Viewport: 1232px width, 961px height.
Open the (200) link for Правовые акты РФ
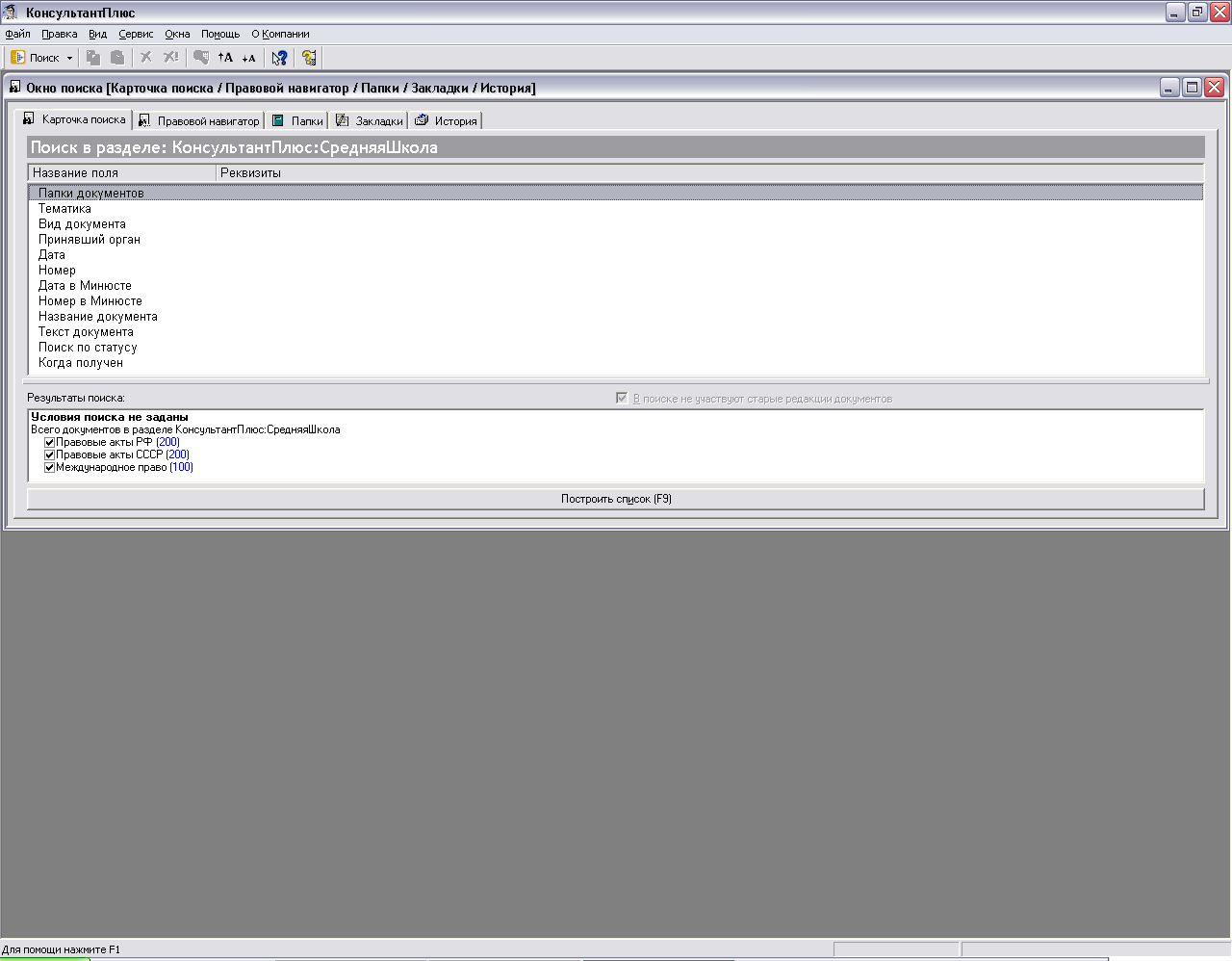click(x=167, y=442)
